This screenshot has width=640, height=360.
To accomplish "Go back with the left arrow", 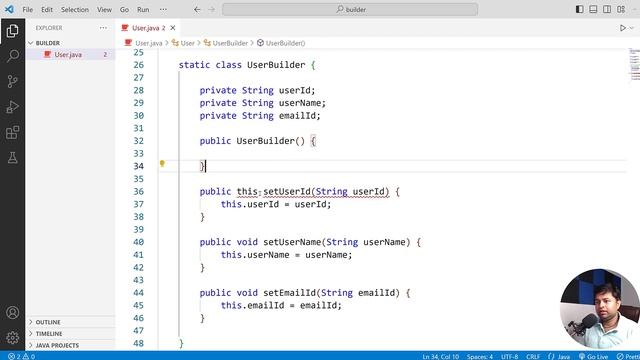I will pyautogui.click(x=197, y=9).
